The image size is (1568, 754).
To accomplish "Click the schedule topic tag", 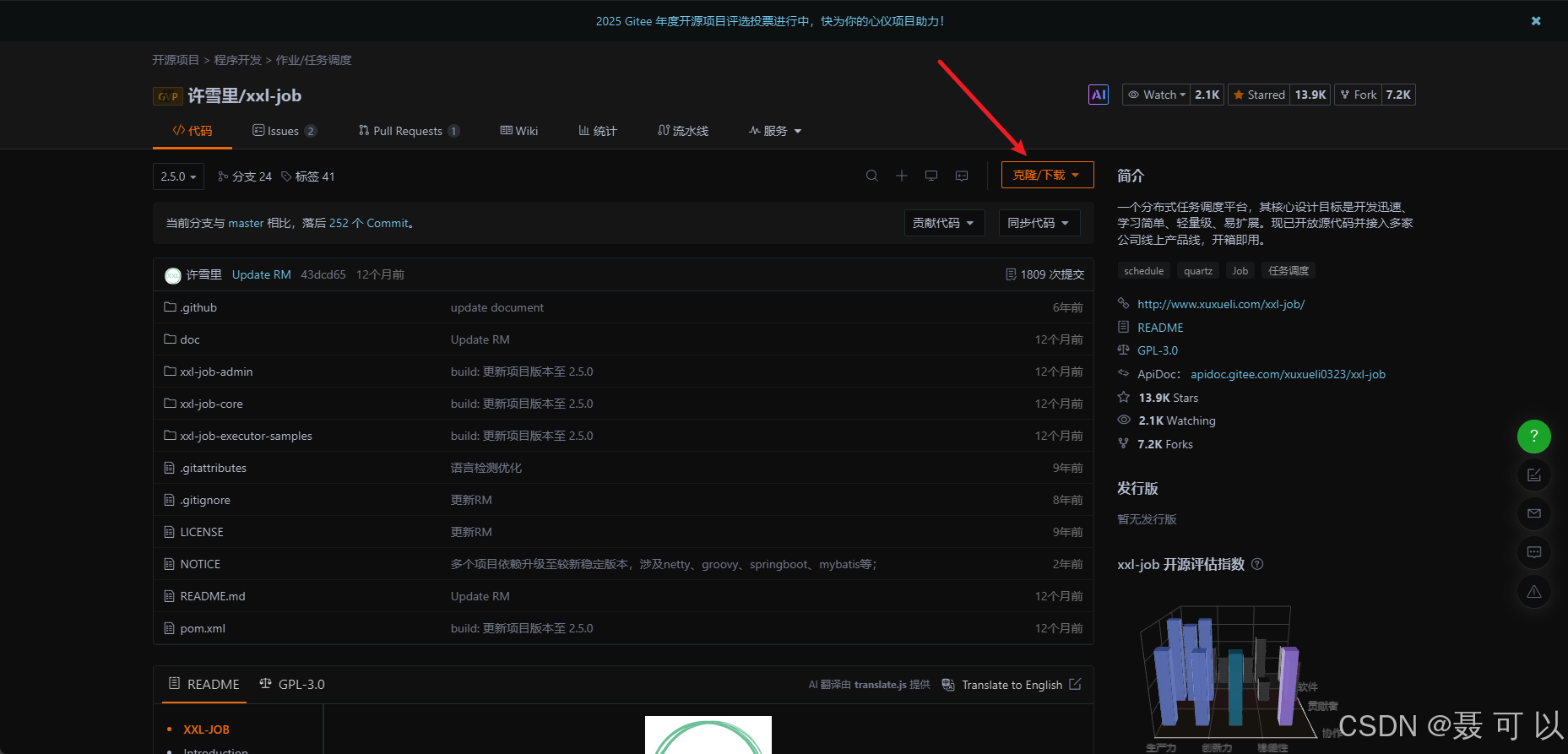I will 1144,271.
